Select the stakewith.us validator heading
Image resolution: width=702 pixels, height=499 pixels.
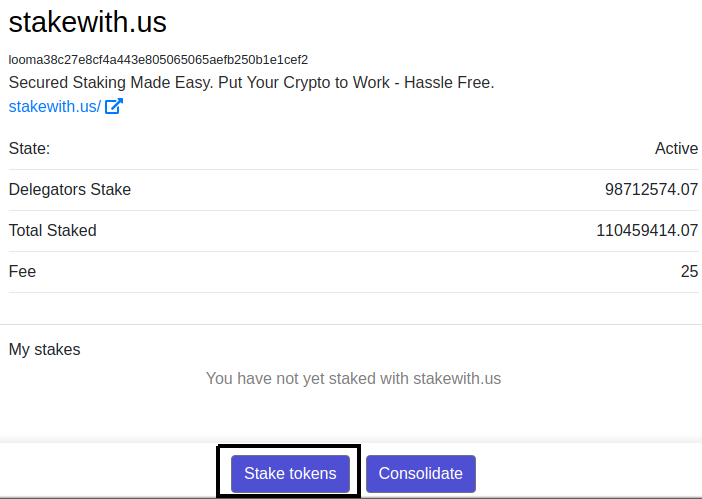[x=88, y=22]
